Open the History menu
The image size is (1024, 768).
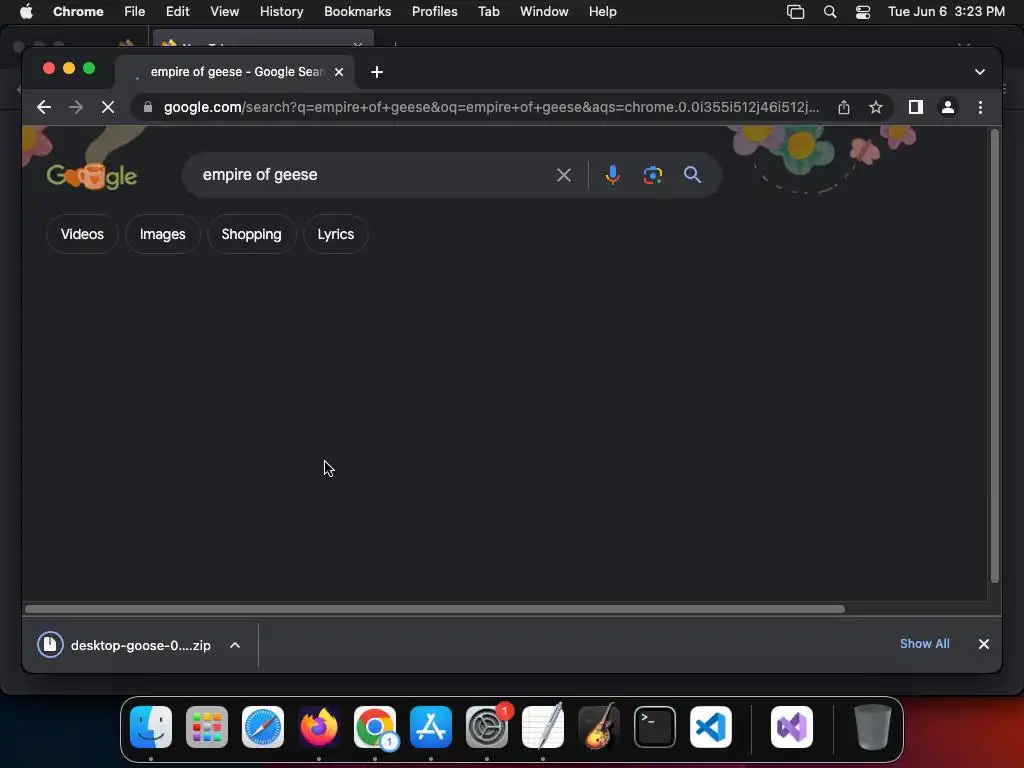pos(281,12)
